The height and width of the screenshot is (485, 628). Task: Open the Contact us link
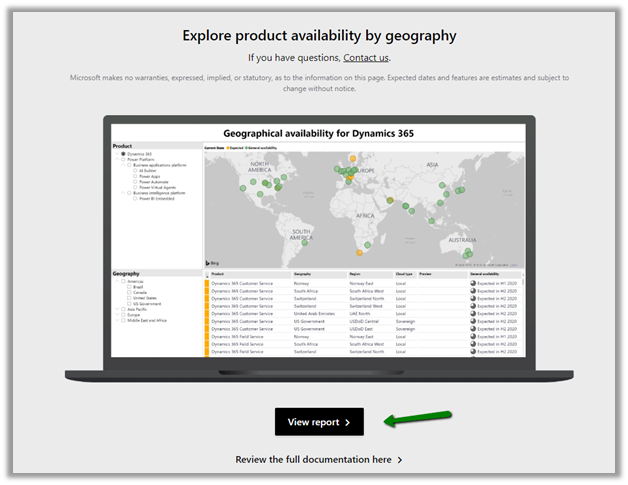point(366,58)
